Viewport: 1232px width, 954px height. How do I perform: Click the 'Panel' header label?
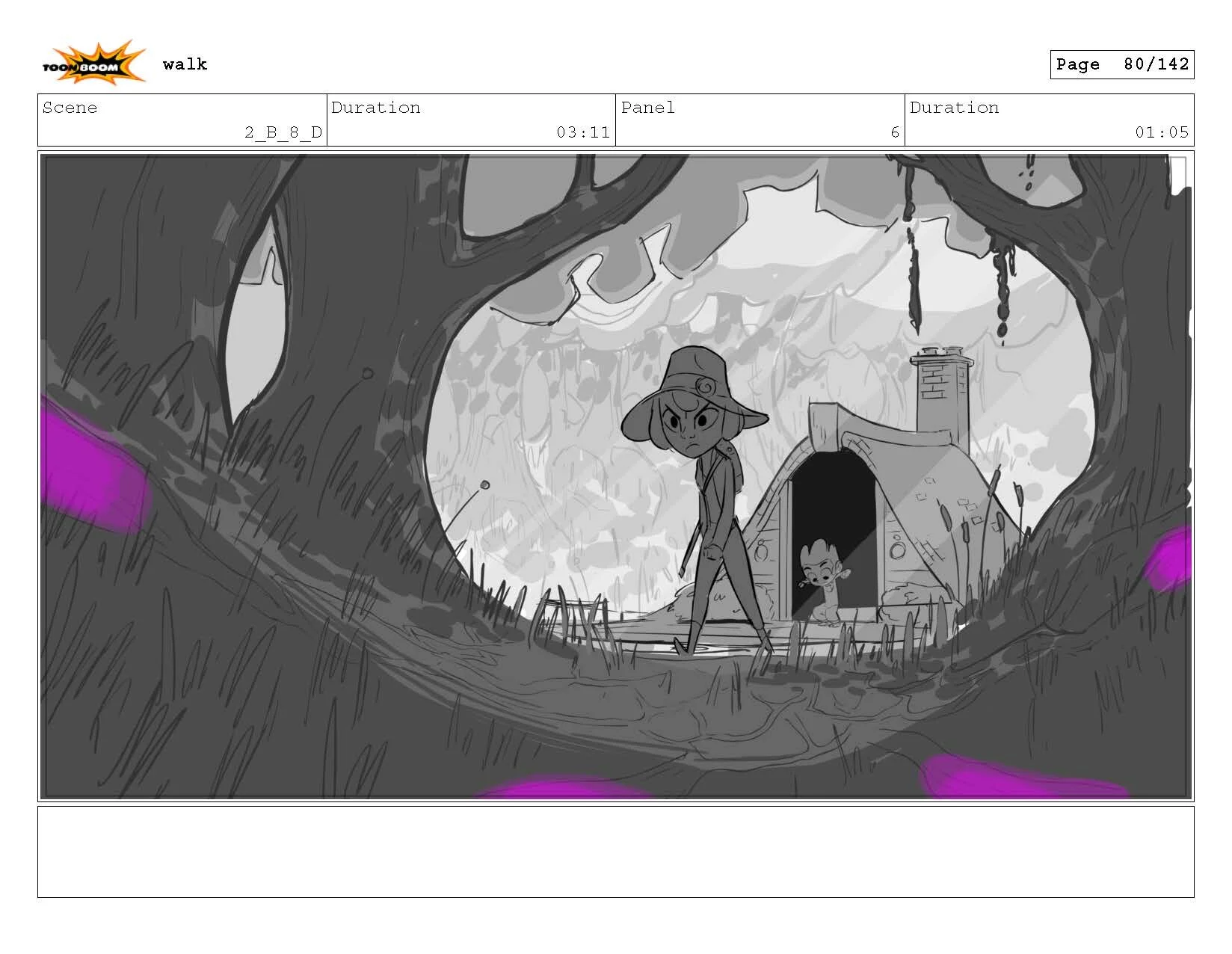(647, 108)
